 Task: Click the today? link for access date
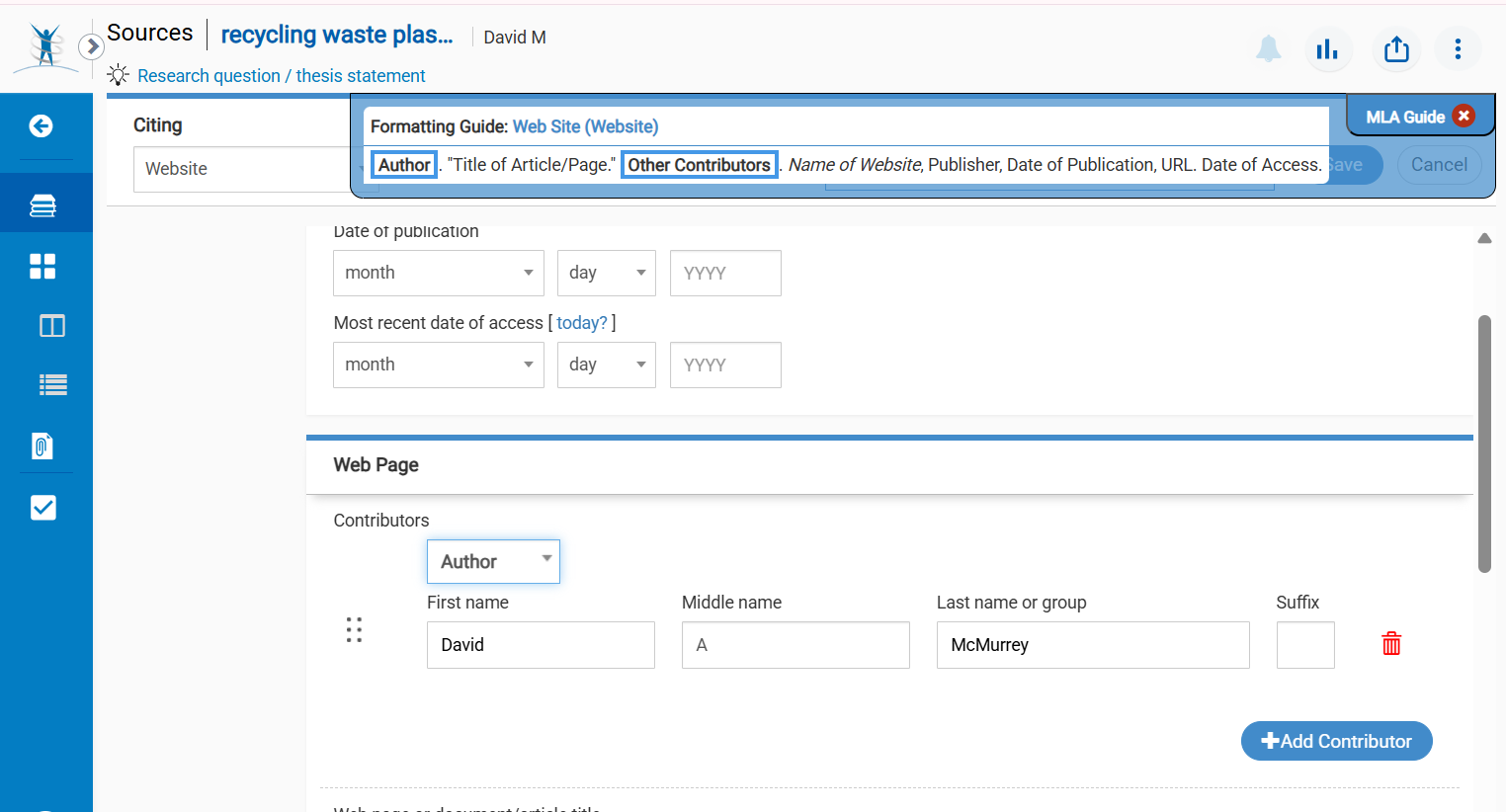pos(581,323)
